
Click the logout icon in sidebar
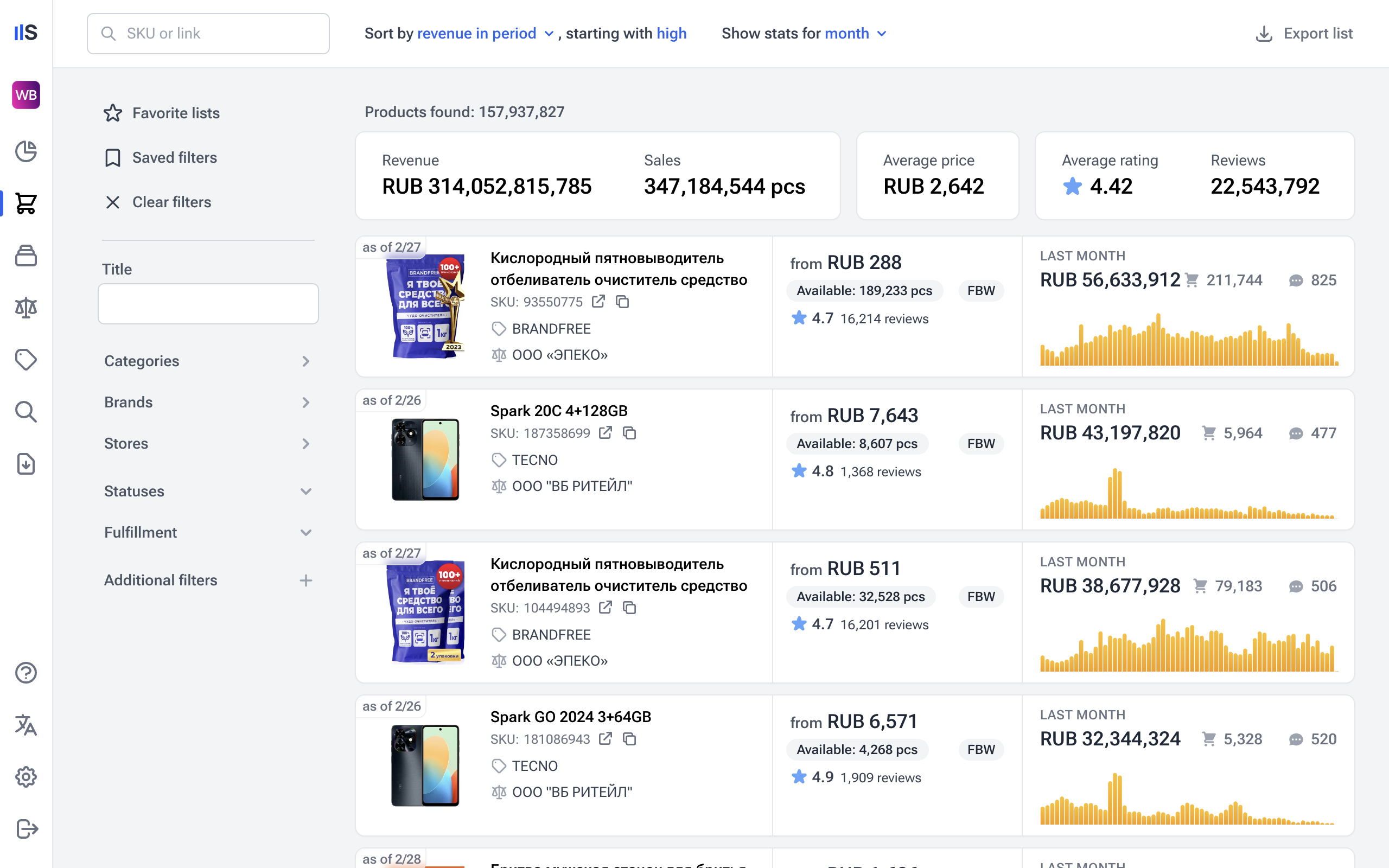[x=26, y=828]
